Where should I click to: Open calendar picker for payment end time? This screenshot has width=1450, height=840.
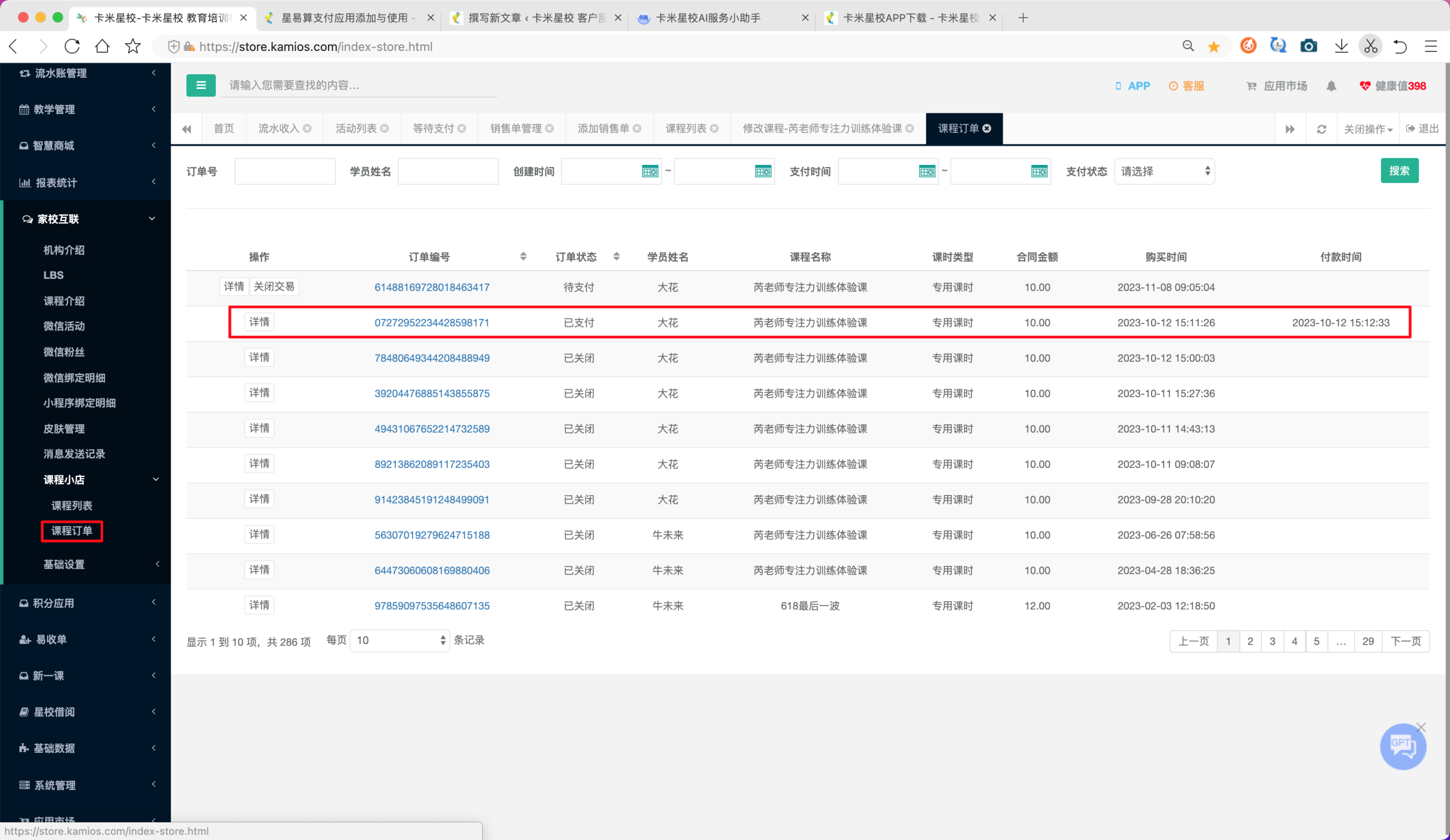pos(1039,172)
